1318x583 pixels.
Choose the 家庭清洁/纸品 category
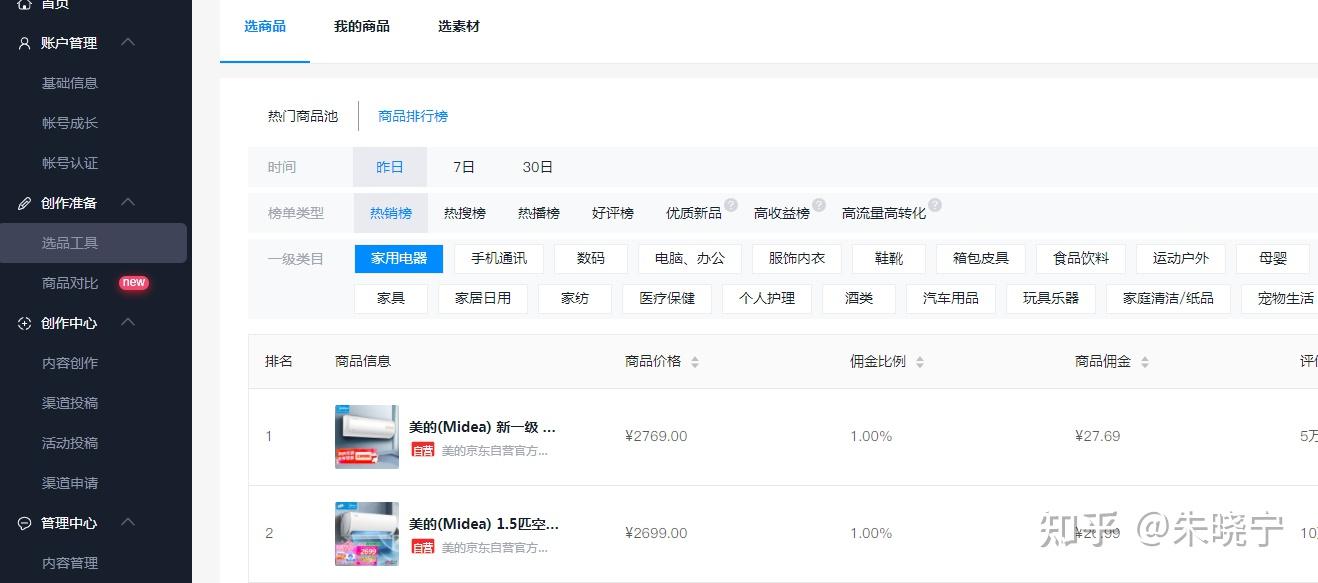1168,298
